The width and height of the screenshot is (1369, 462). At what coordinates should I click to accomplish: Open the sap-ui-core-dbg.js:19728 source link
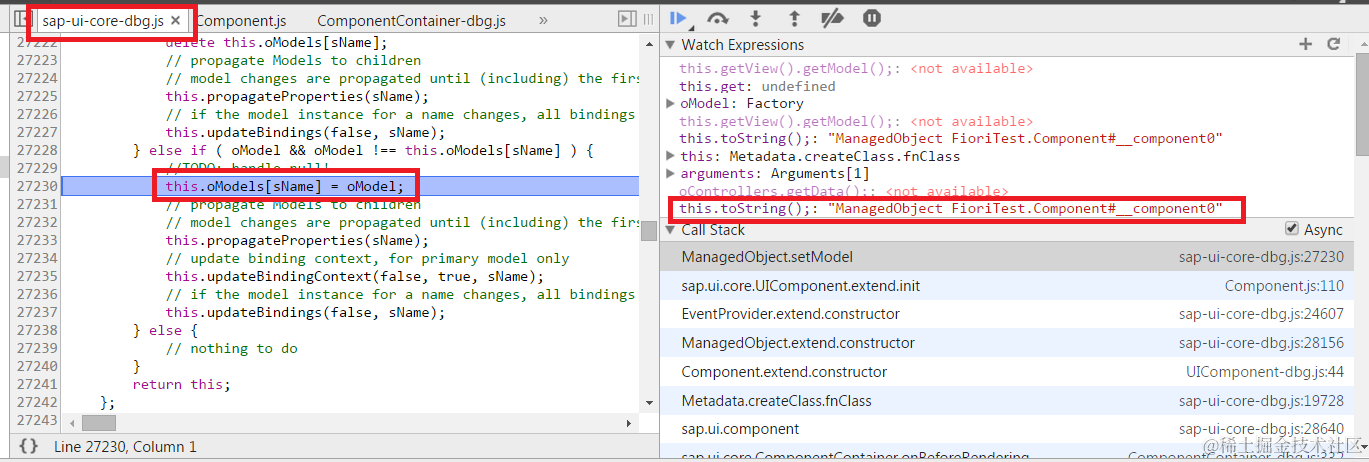tap(1261, 401)
